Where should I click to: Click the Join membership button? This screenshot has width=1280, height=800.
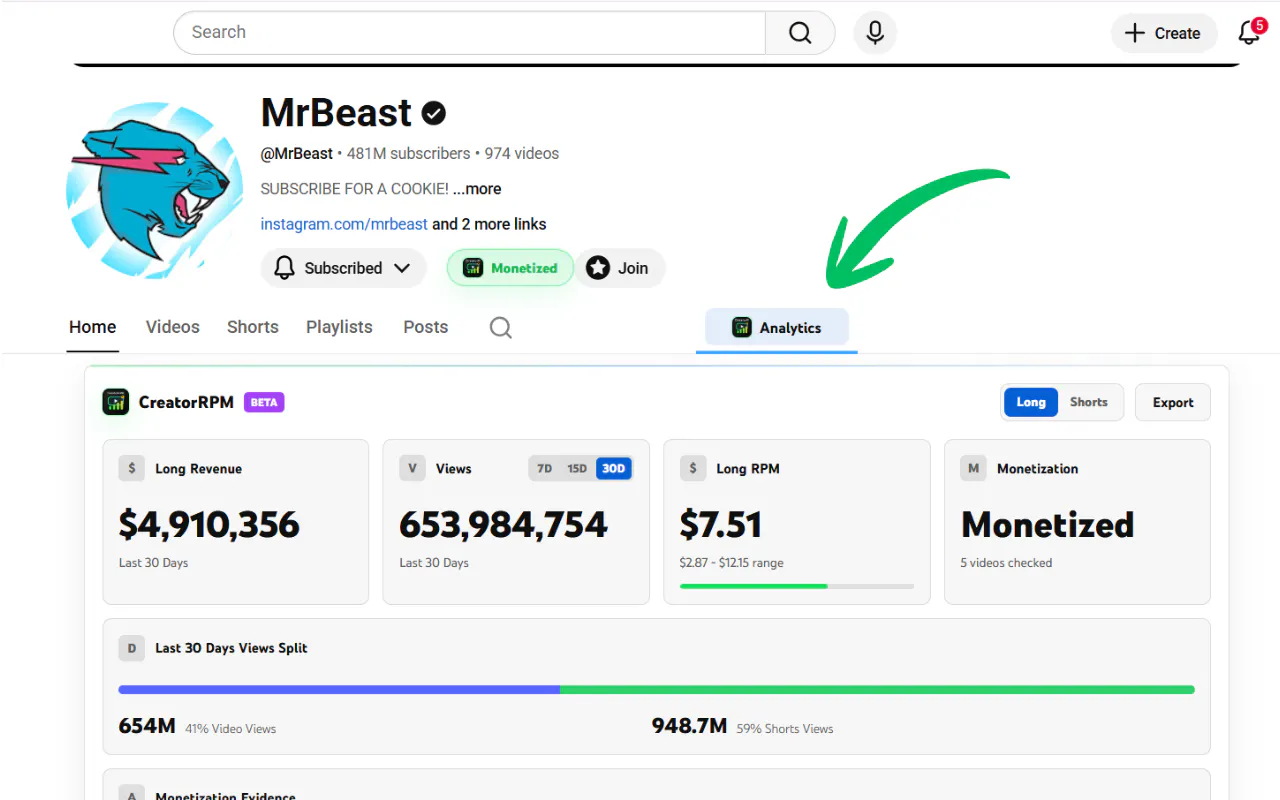[620, 268]
